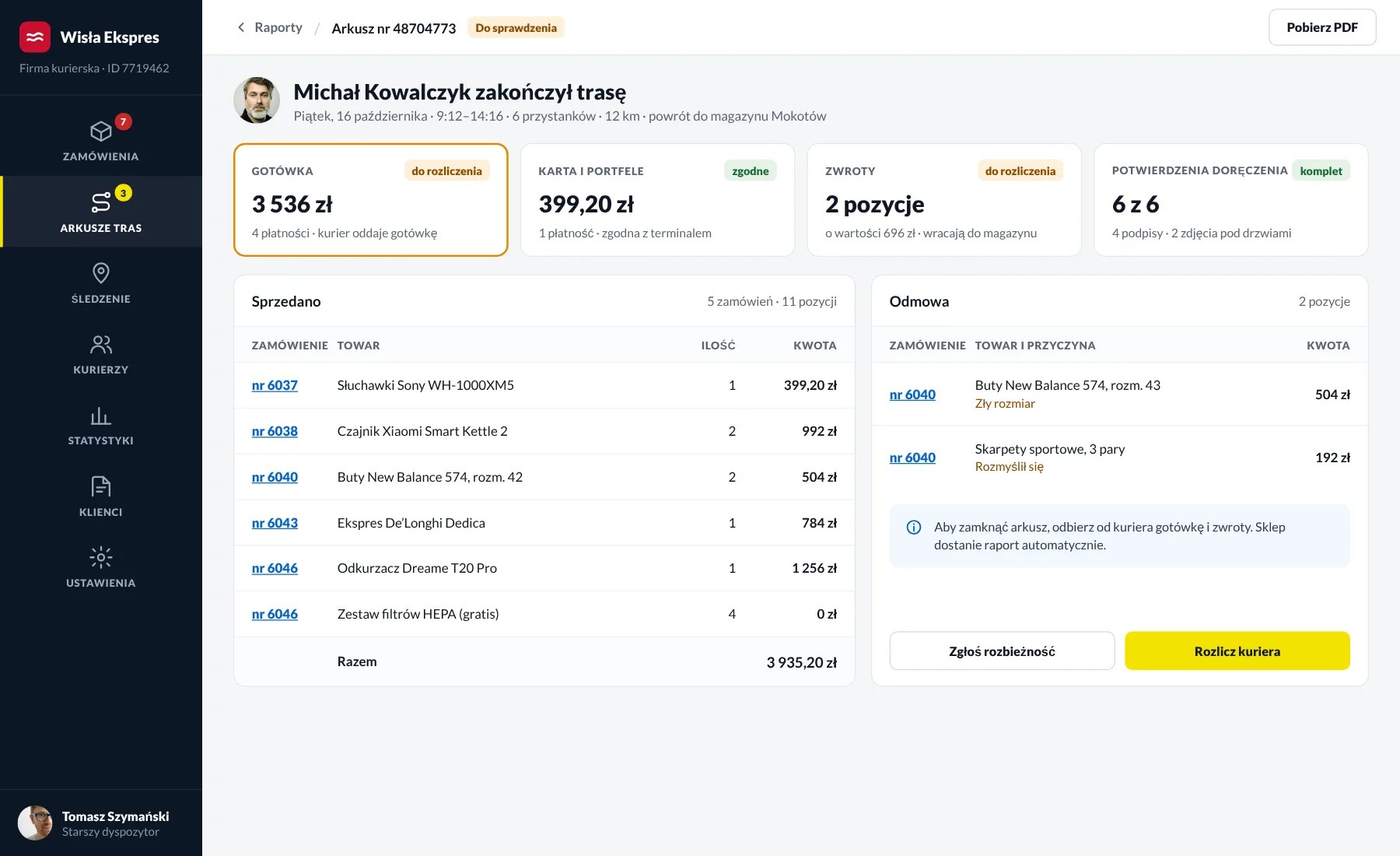1400x856 pixels.
Task: Select the Zwroty summary card
Action: (944, 200)
